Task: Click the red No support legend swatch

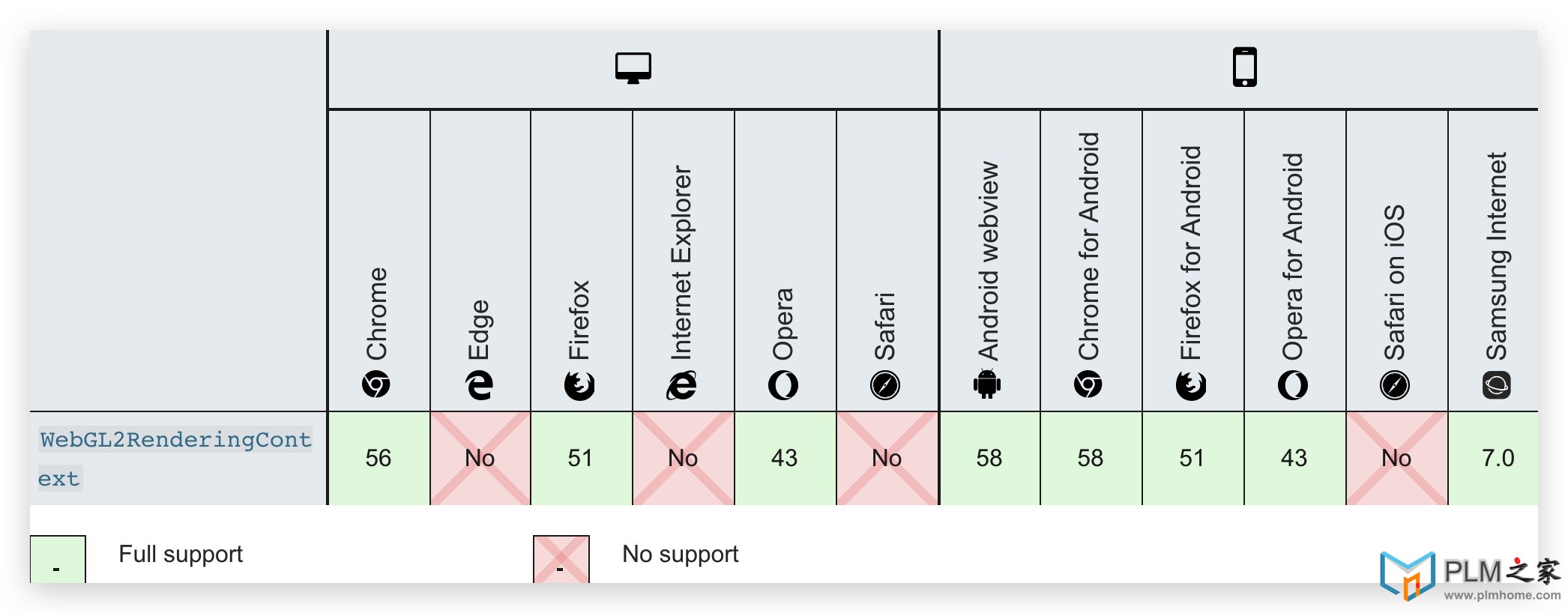Action: click(561, 559)
